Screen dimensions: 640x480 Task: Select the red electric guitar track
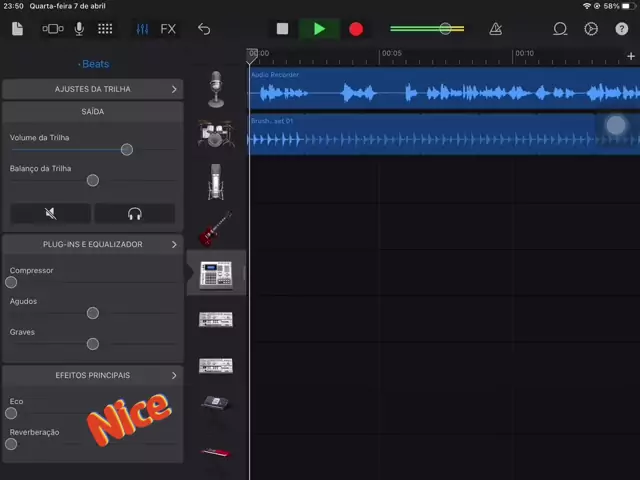[x=216, y=228]
